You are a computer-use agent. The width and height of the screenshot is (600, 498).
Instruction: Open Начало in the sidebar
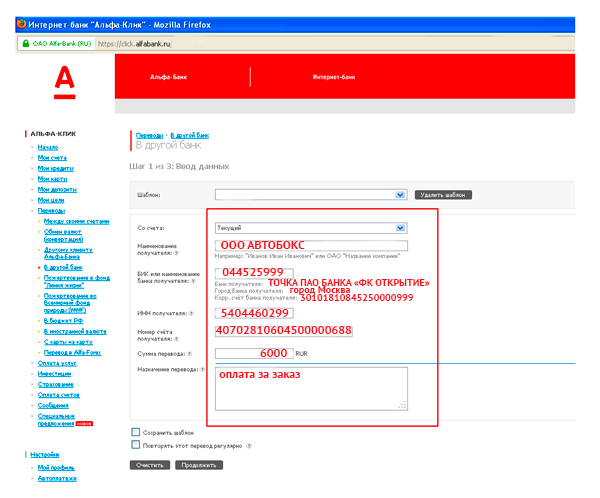pos(48,147)
